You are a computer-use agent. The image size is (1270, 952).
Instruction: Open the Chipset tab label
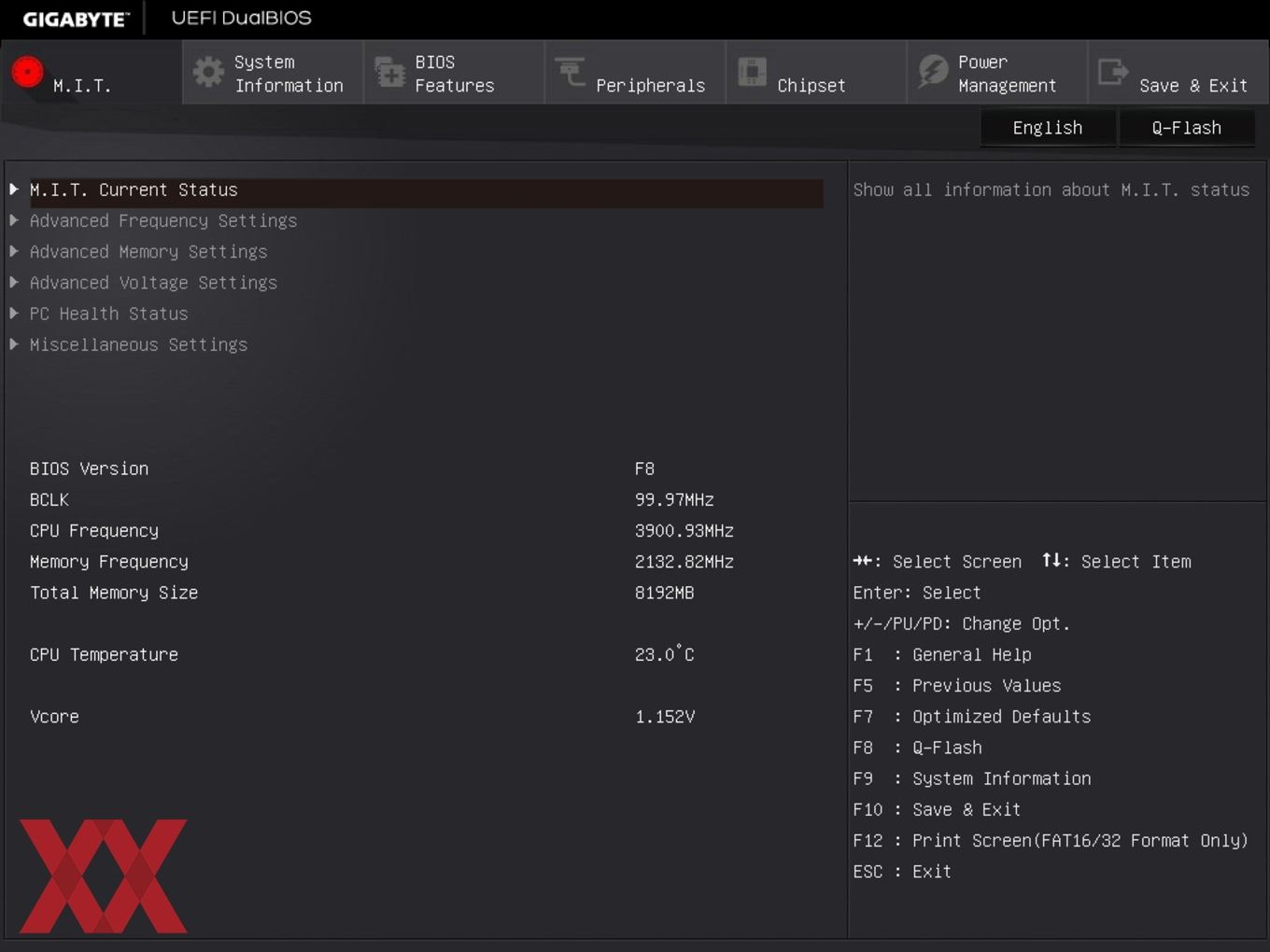(811, 86)
